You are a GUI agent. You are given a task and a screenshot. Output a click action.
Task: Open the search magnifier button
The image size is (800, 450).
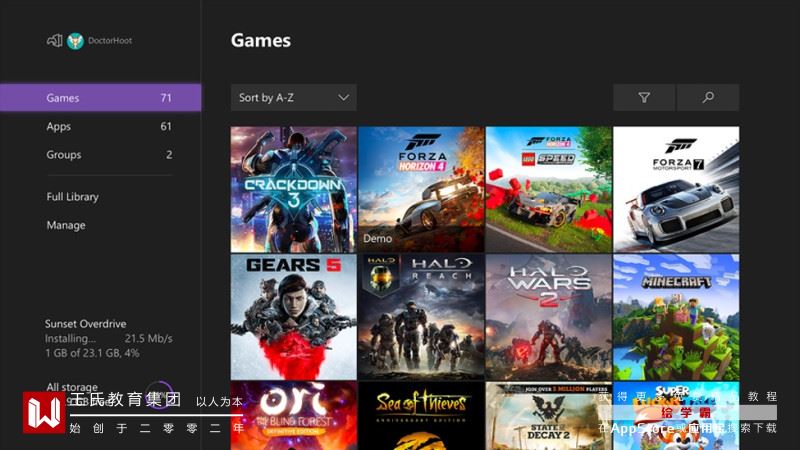708,97
